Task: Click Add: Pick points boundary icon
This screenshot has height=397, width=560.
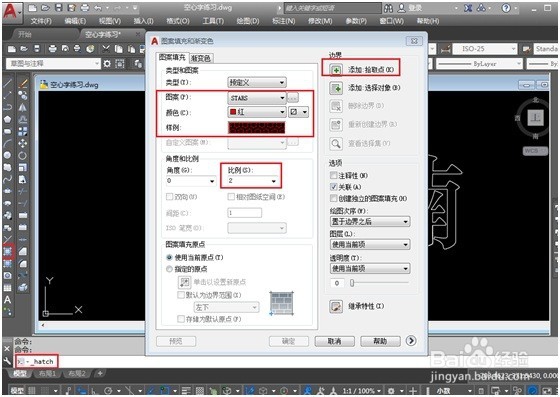Action: [336, 69]
